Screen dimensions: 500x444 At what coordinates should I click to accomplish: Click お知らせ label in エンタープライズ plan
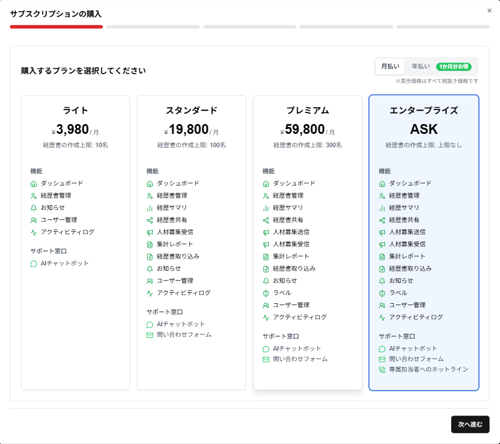point(401,281)
